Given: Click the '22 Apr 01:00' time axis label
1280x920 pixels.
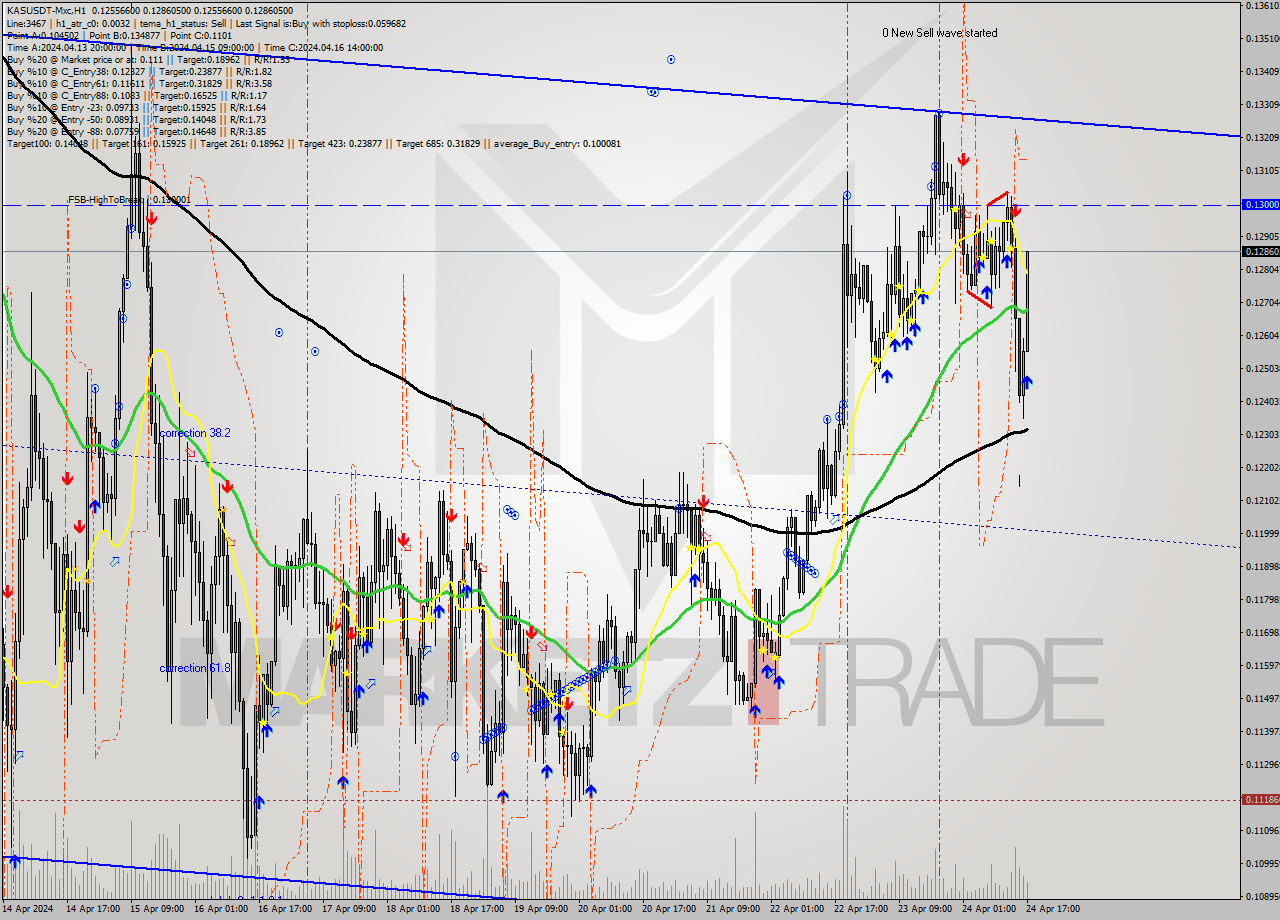Looking at the screenshot, I should tap(795, 909).
